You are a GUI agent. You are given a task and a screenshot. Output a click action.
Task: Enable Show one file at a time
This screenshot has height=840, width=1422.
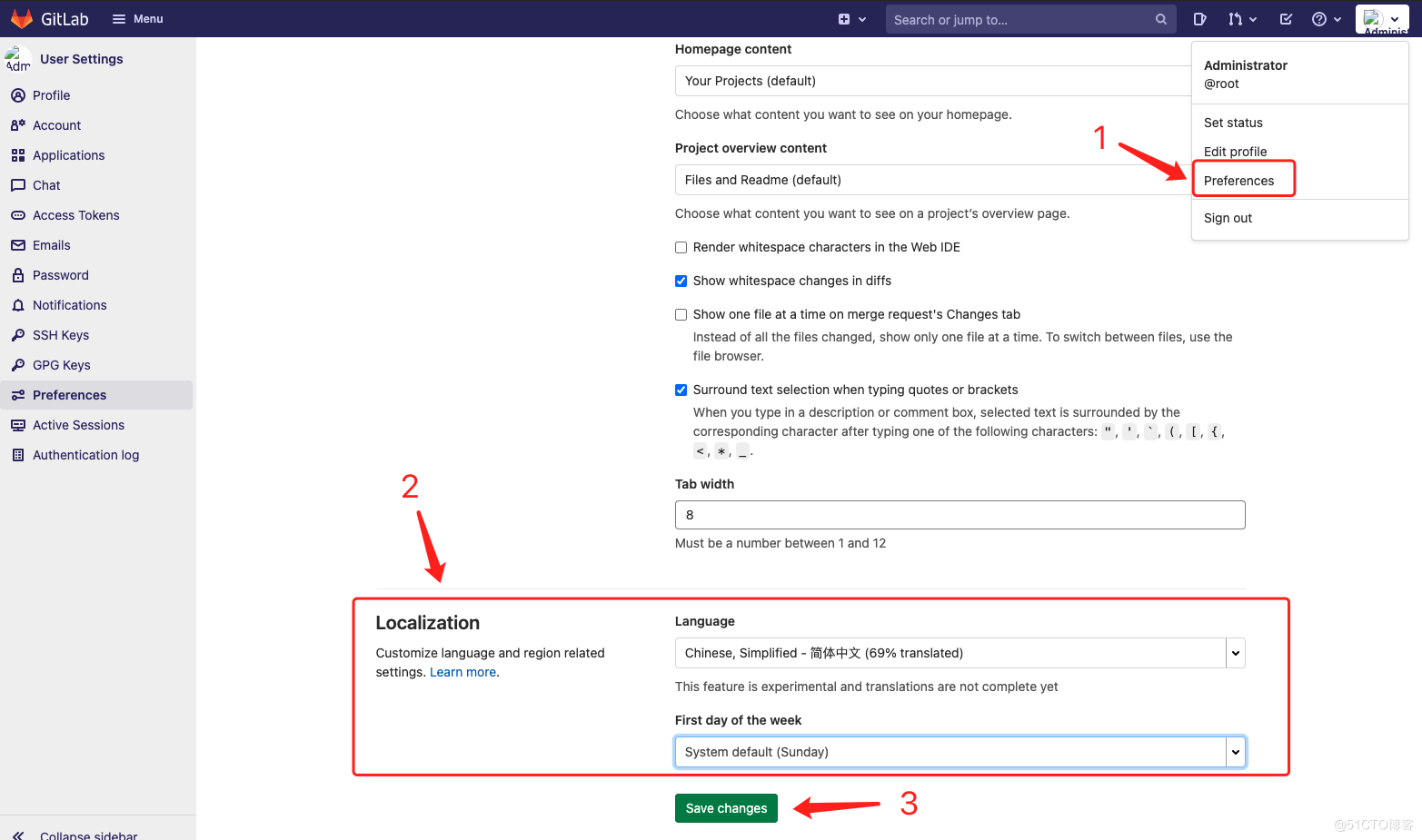click(681, 314)
